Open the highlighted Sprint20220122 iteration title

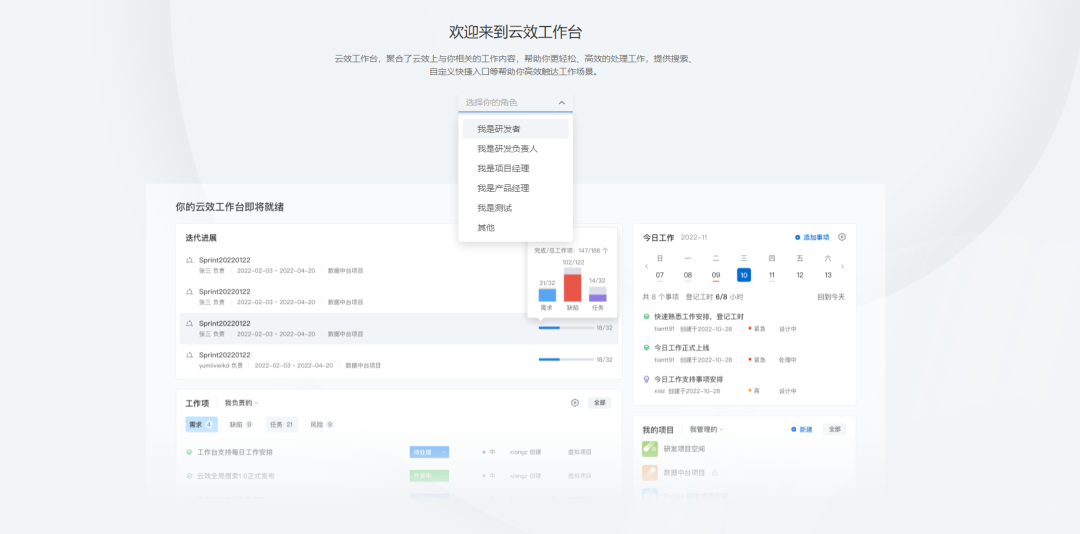click(x=225, y=323)
